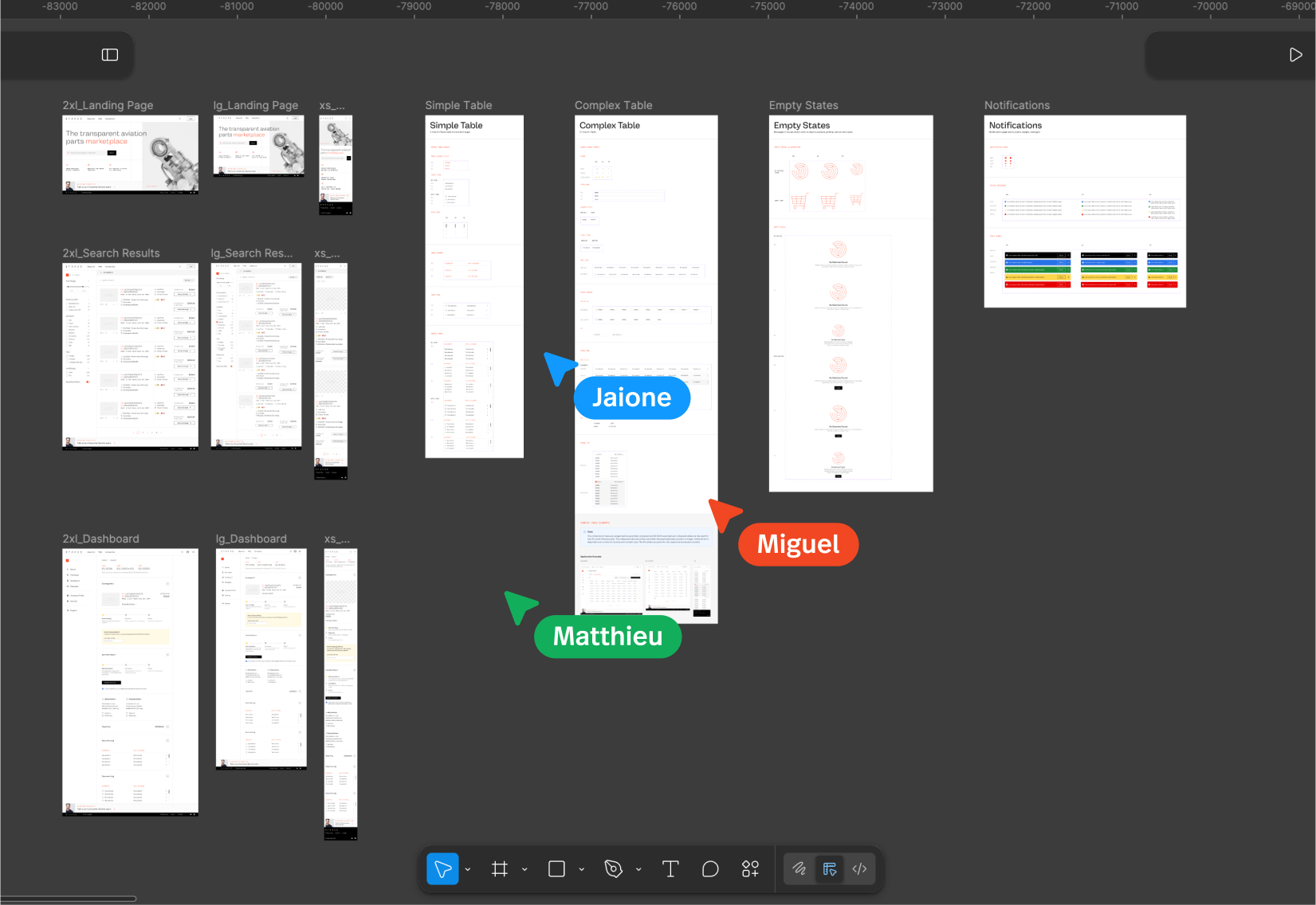Select the Text tool

coord(670,869)
